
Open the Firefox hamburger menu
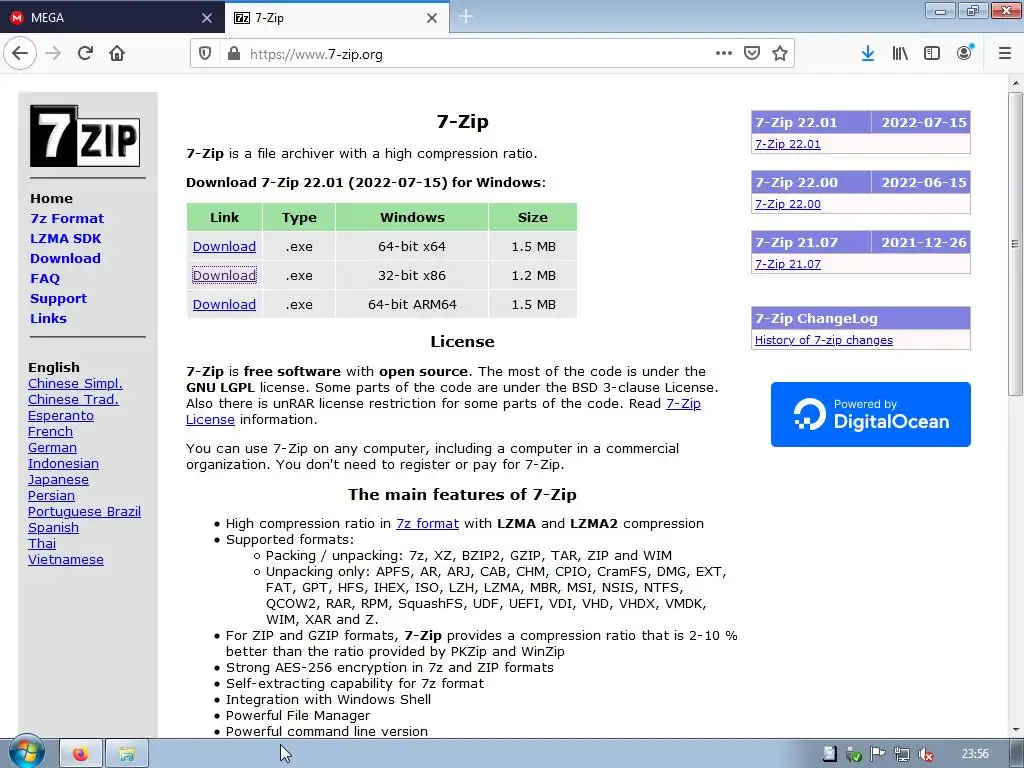[x=1005, y=54]
